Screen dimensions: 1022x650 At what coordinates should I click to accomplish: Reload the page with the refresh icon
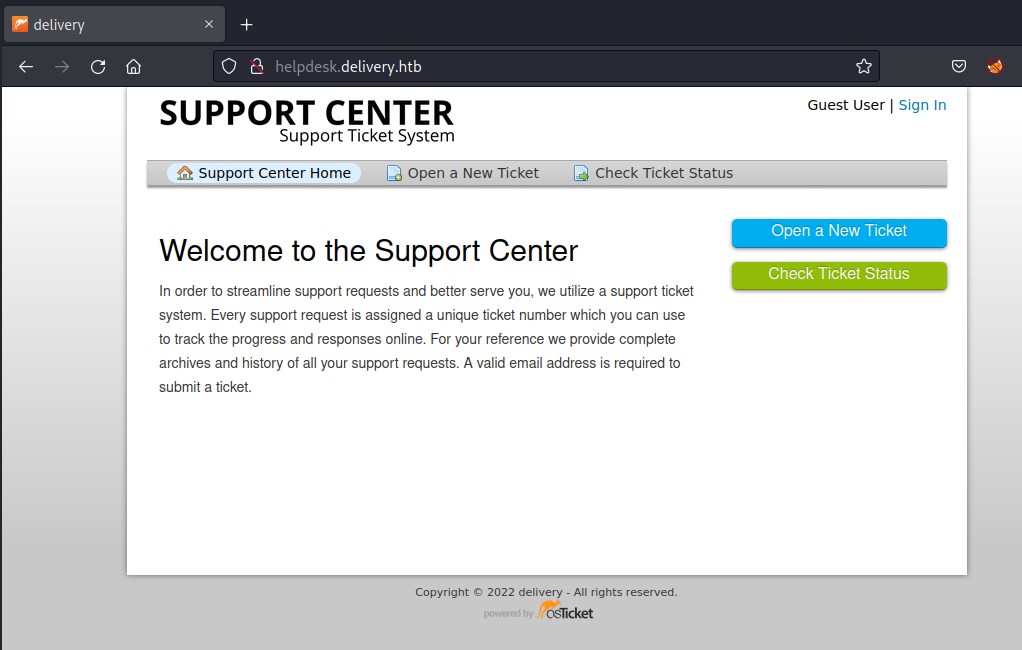click(98, 67)
